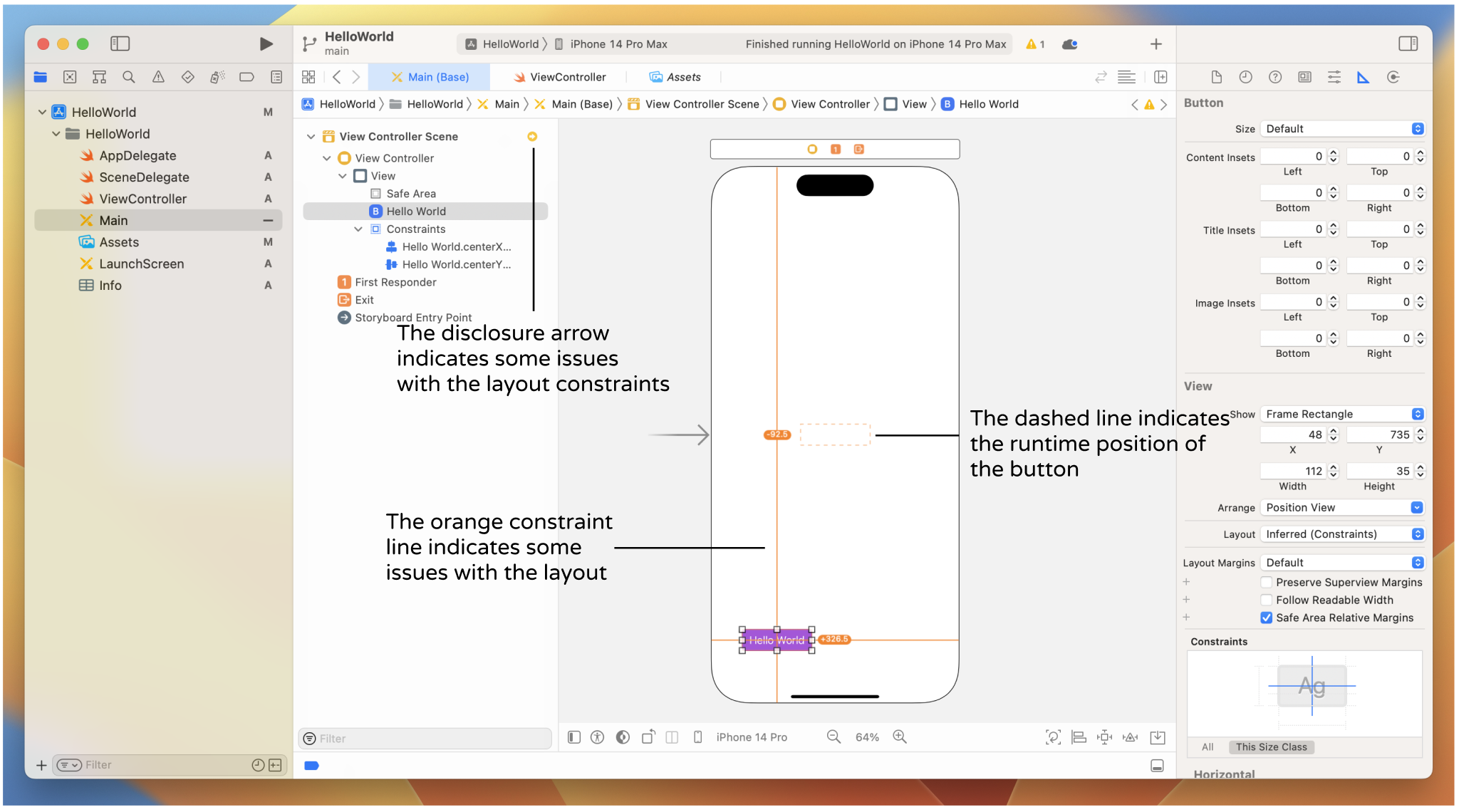Collapse the Constraints group in document outline

tap(358, 229)
